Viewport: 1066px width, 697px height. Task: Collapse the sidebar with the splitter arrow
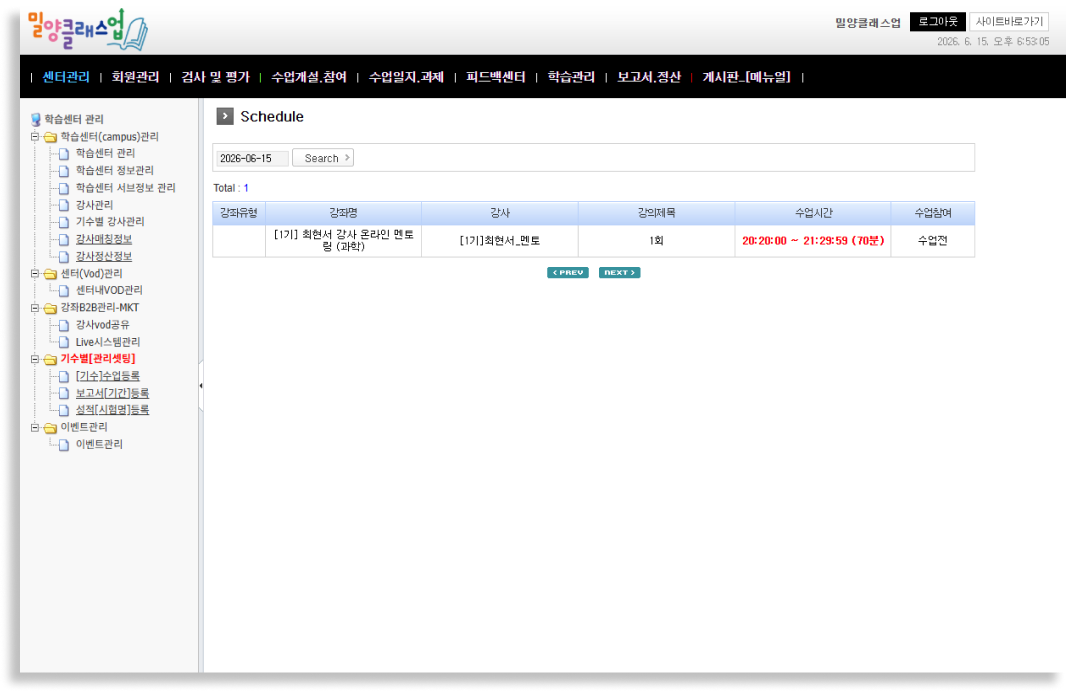click(x=201, y=386)
